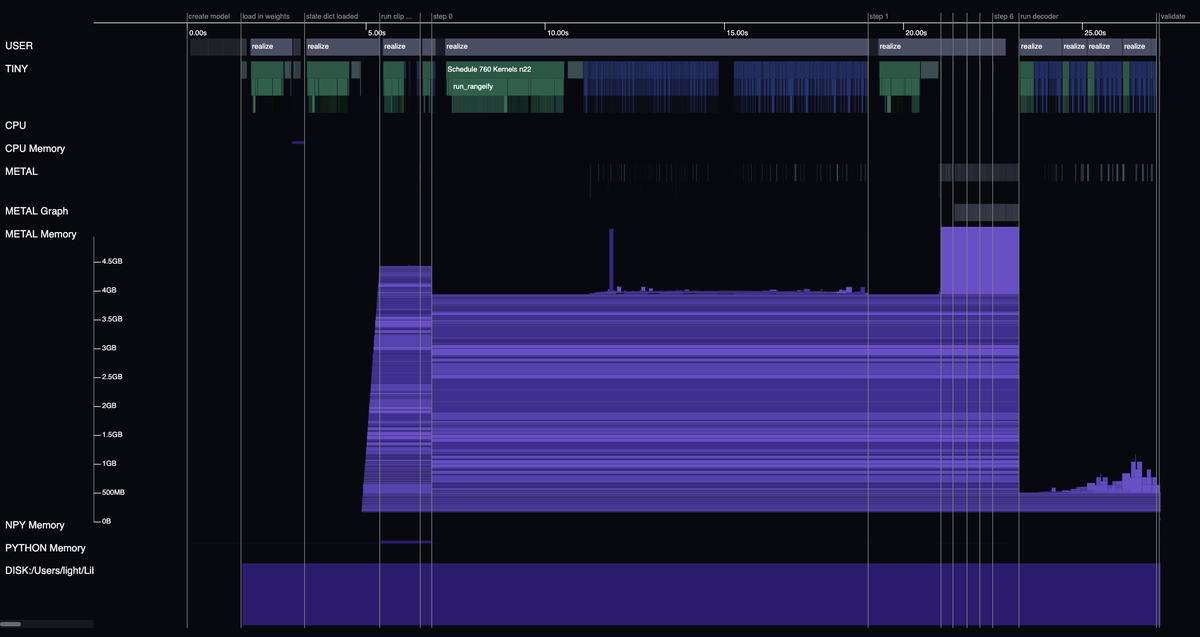1200x637 pixels.
Task: Select the 'step 6' timeline marker
Action: [x=1003, y=16]
